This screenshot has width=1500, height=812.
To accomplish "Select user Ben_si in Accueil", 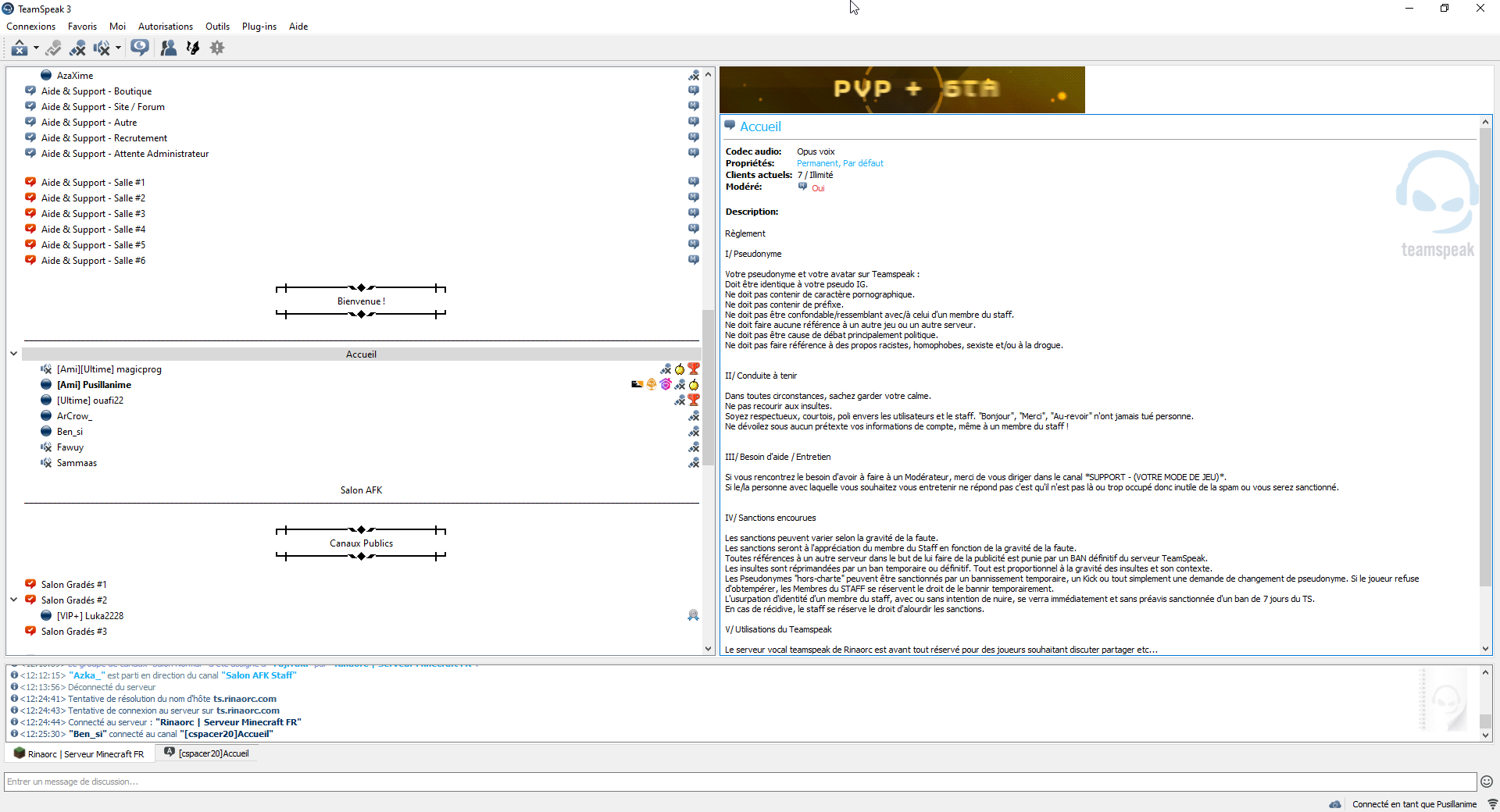I will coord(70,432).
